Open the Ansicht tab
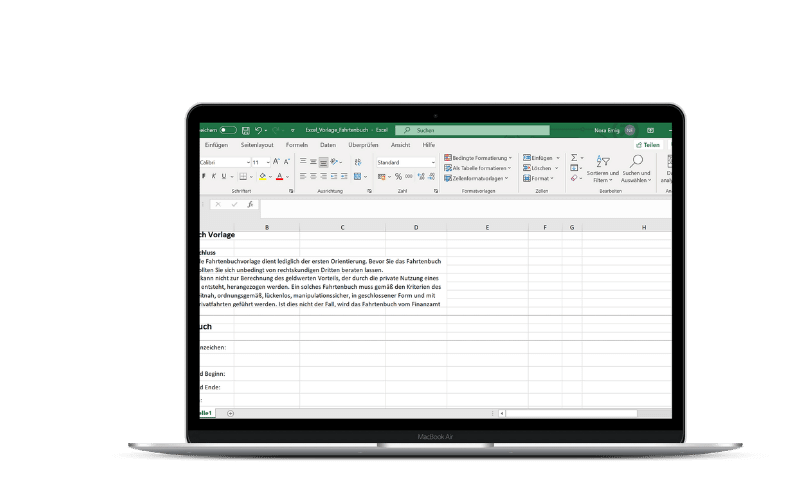800x490 pixels. [401, 145]
